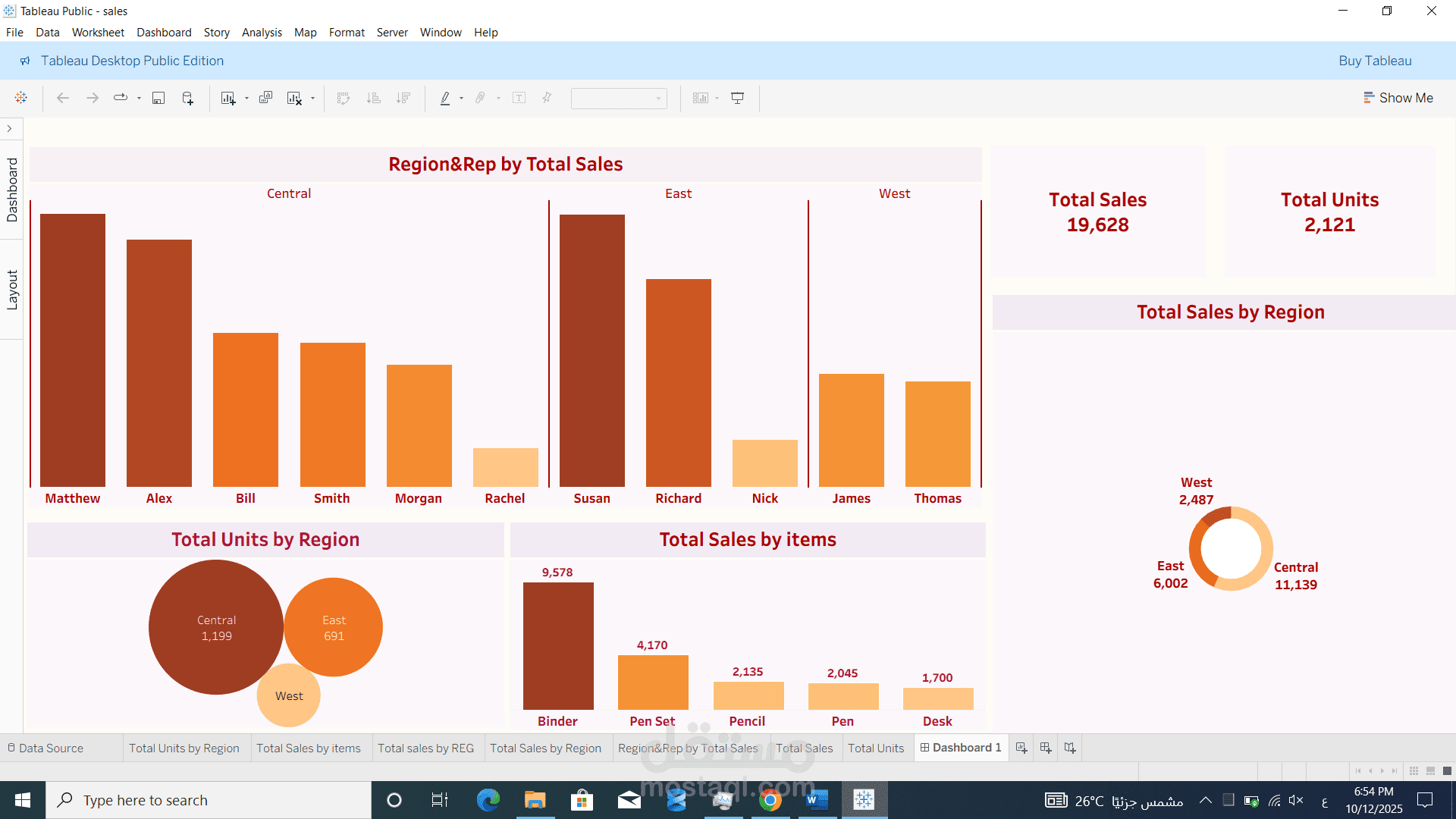This screenshot has width=1456, height=819.
Task: Click the Save icon in the toolbar
Action: (x=158, y=98)
